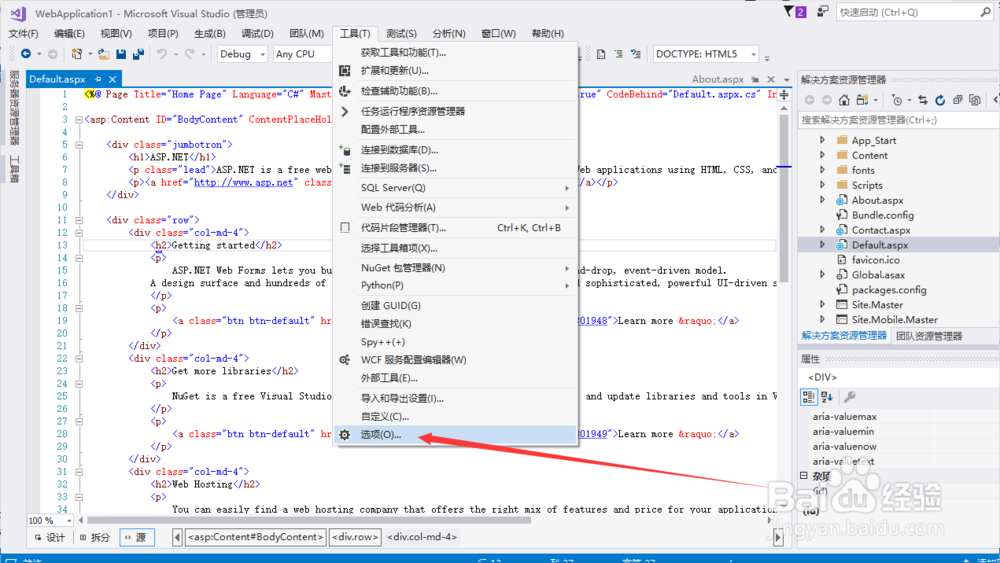Click the Navigate Backward arrow in toolbar

(26, 54)
